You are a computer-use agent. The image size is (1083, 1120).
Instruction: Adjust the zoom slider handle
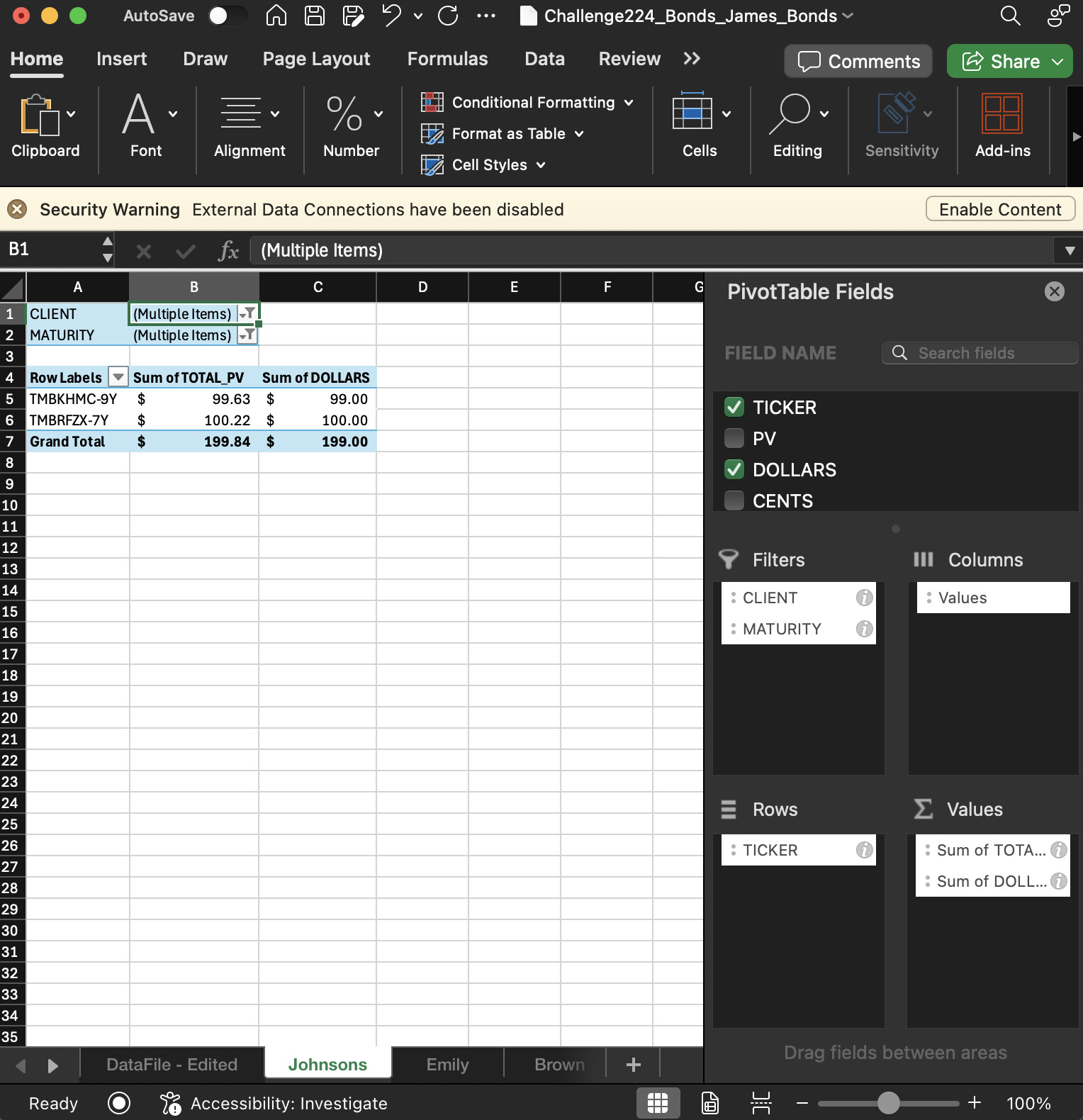pos(888,1103)
